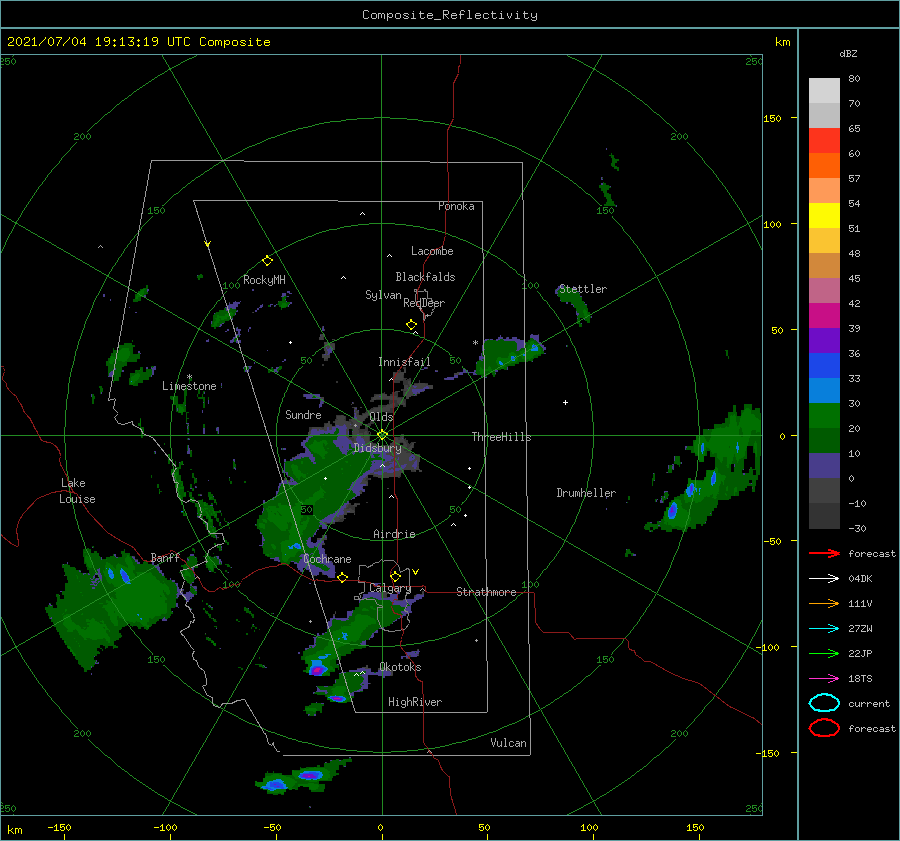This screenshot has width=900, height=841.
Task: Click the 'current' legend text
Action: [x=869, y=703]
